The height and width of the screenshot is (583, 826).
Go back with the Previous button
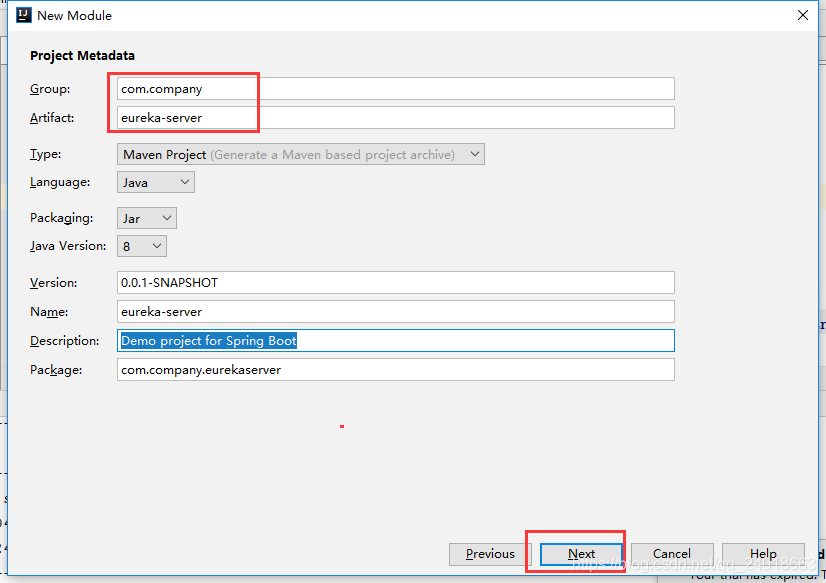point(490,554)
